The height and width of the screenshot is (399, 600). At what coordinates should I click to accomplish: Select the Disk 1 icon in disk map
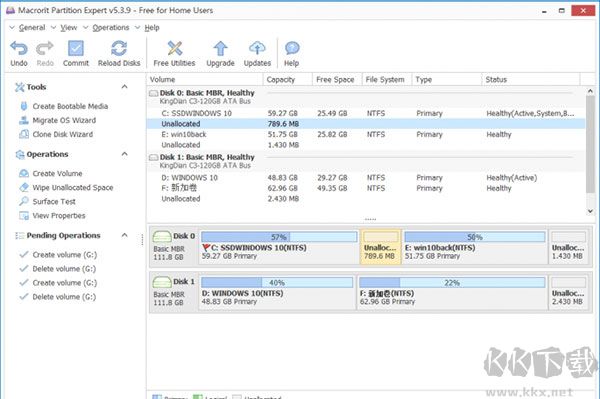point(162,282)
